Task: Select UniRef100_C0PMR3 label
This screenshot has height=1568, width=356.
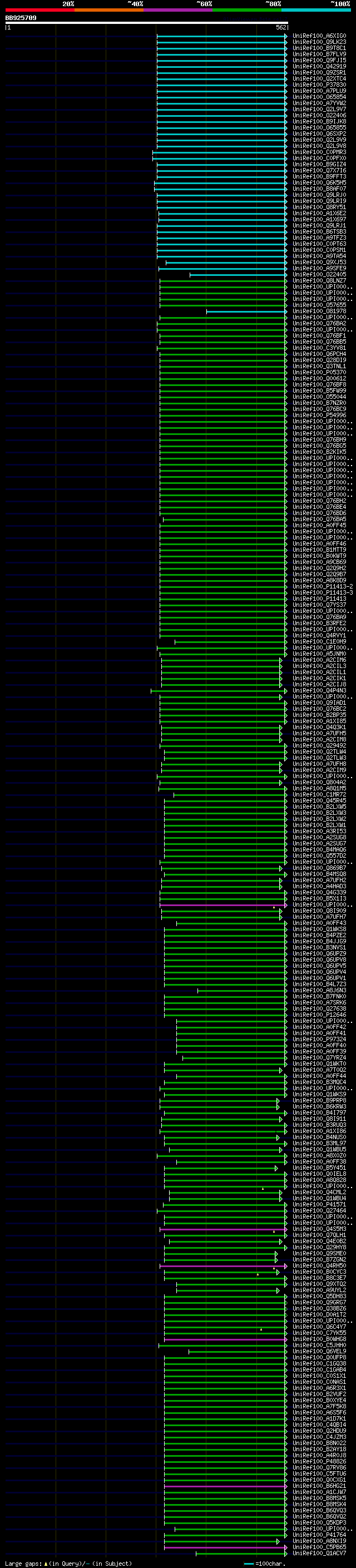Action: pyautogui.click(x=319, y=152)
